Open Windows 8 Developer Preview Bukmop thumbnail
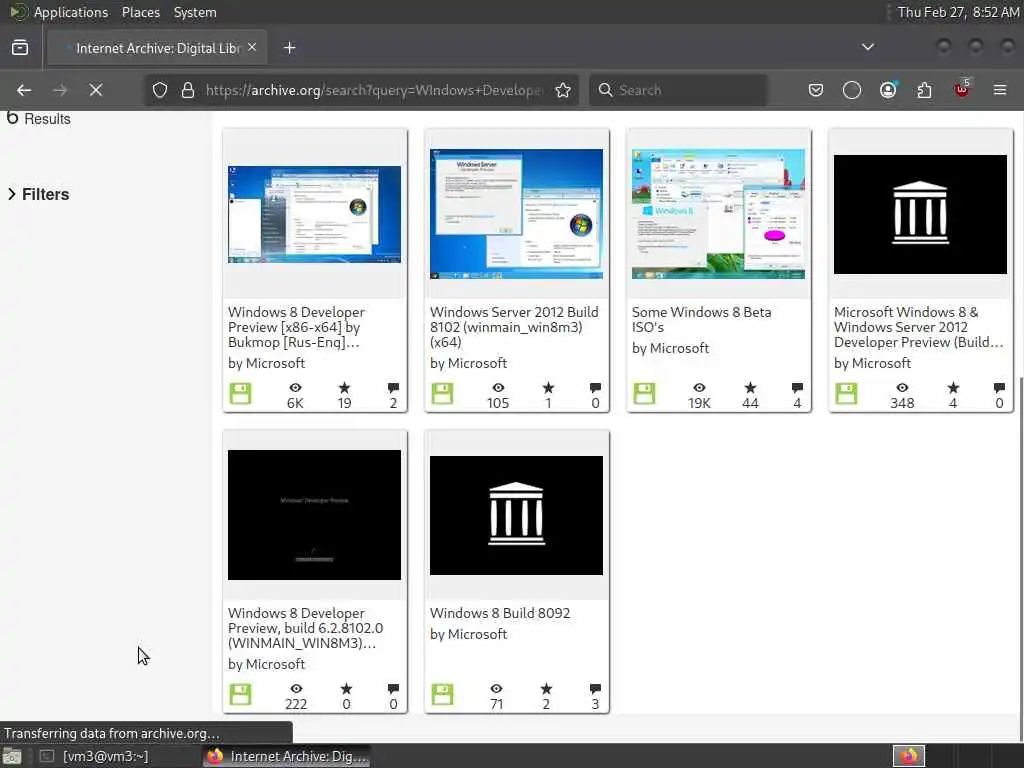 click(314, 214)
